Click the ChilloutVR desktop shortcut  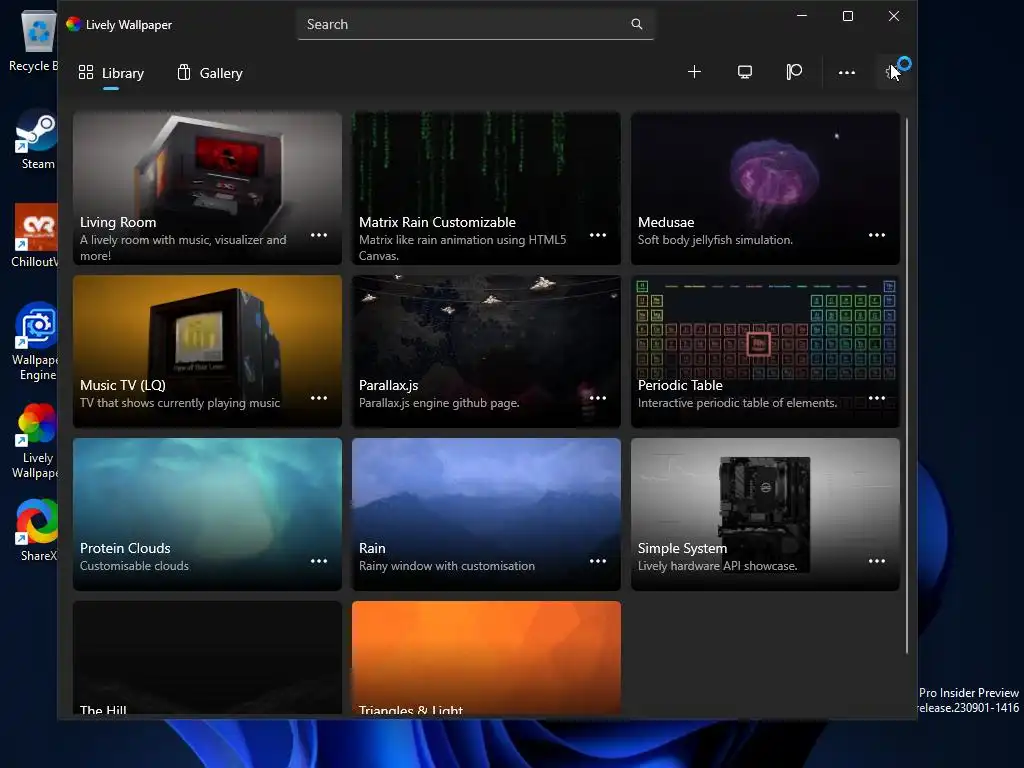(35, 236)
